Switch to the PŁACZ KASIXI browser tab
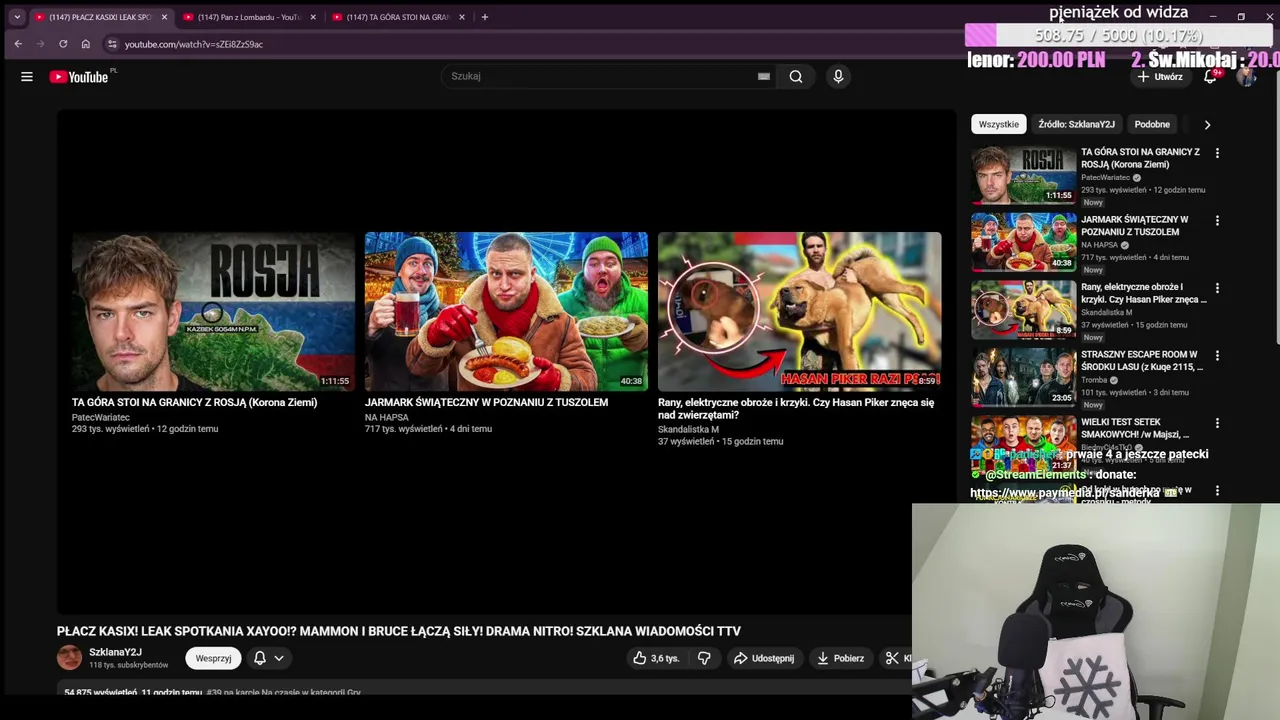The image size is (1280, 720). [x=100, y=17]
